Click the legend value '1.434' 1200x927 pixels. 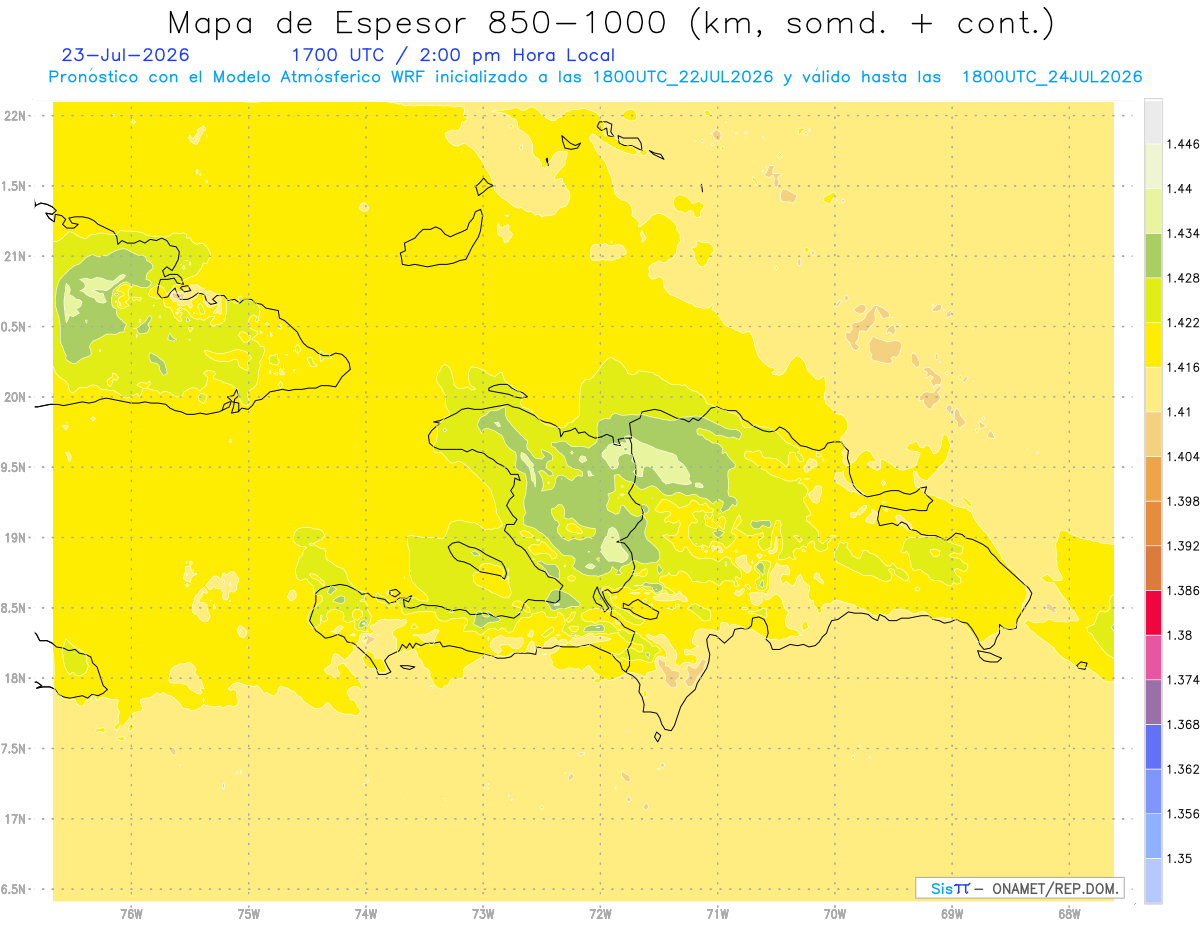(x=1183, y=233)
